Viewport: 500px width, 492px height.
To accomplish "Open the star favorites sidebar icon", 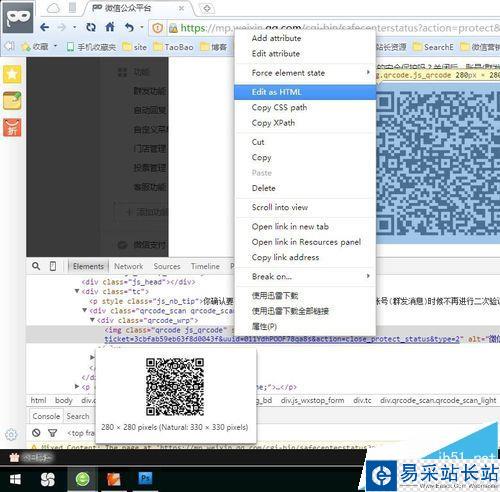I will (12, 74).
